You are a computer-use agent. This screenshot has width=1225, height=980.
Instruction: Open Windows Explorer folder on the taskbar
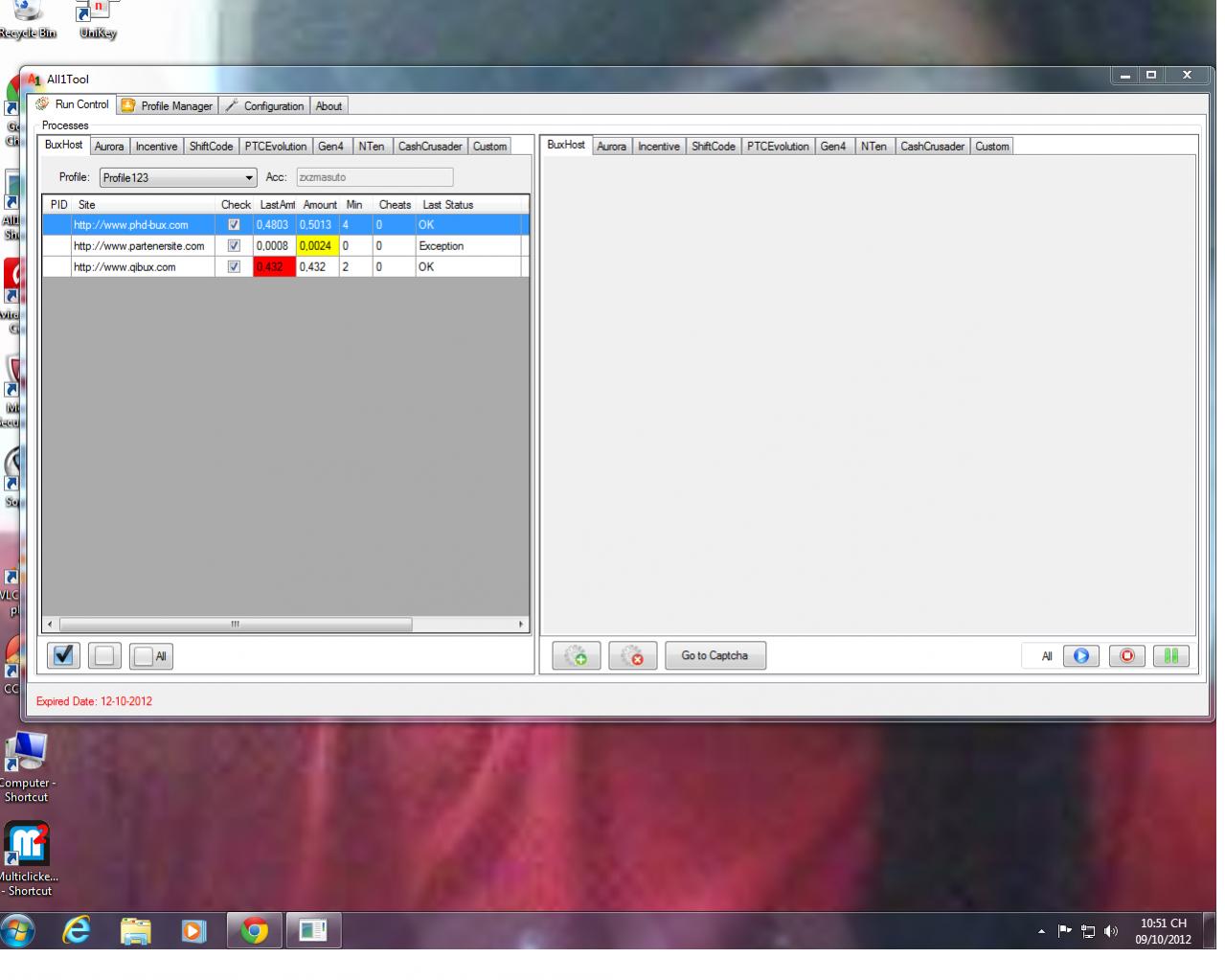pyautogui.click(x=135, y=930)
